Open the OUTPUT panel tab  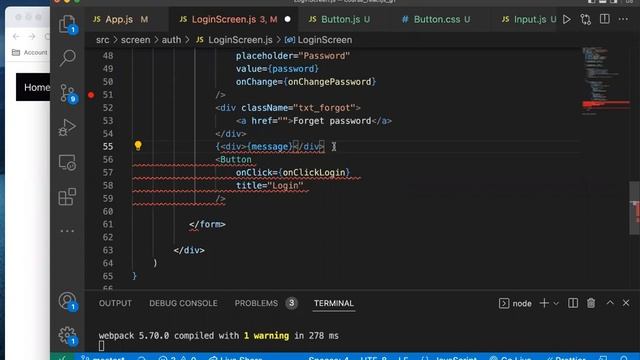click(x=115, y=303)
